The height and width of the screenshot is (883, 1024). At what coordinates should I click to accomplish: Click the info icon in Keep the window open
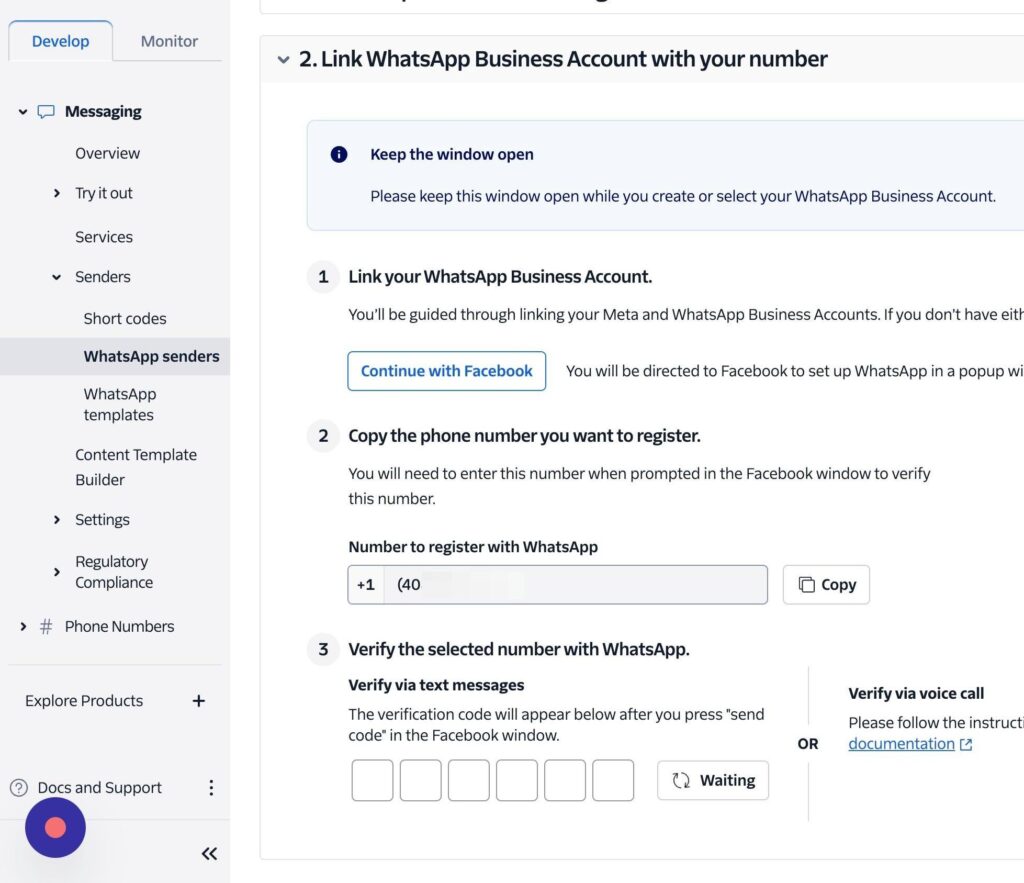point(339,155)
